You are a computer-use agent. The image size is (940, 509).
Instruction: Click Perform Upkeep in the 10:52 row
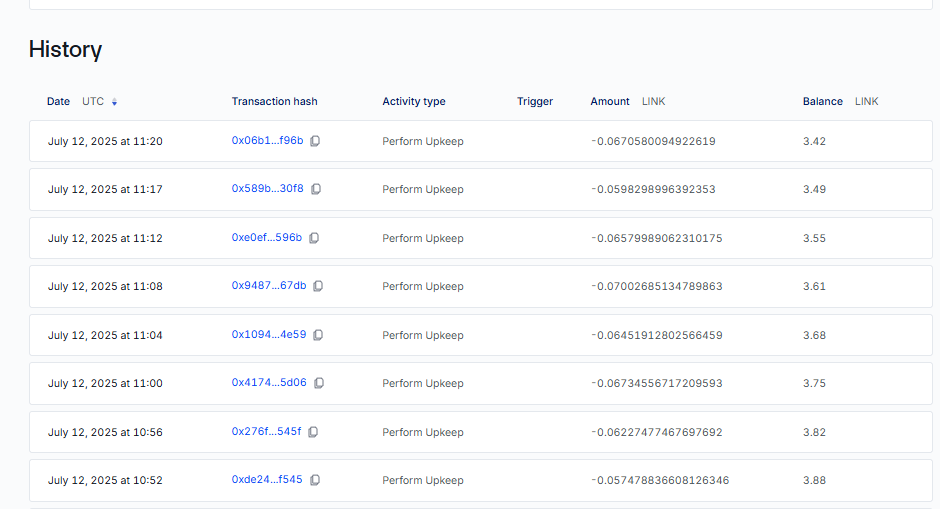(x=423, y=480)
